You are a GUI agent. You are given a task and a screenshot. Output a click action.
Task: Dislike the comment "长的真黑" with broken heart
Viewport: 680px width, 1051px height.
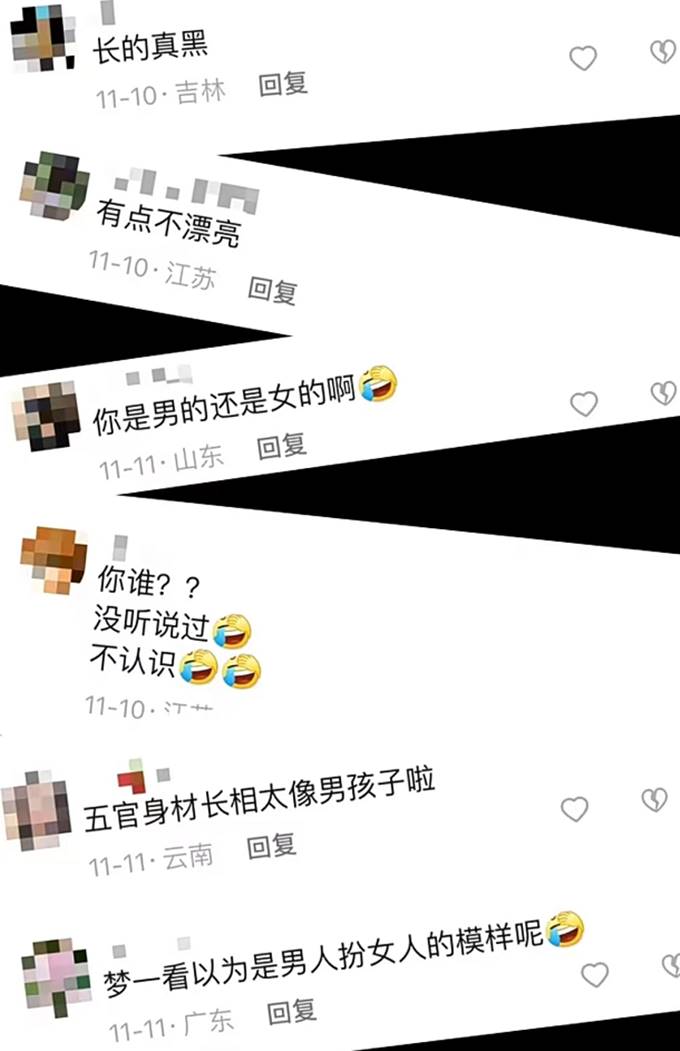663,52
